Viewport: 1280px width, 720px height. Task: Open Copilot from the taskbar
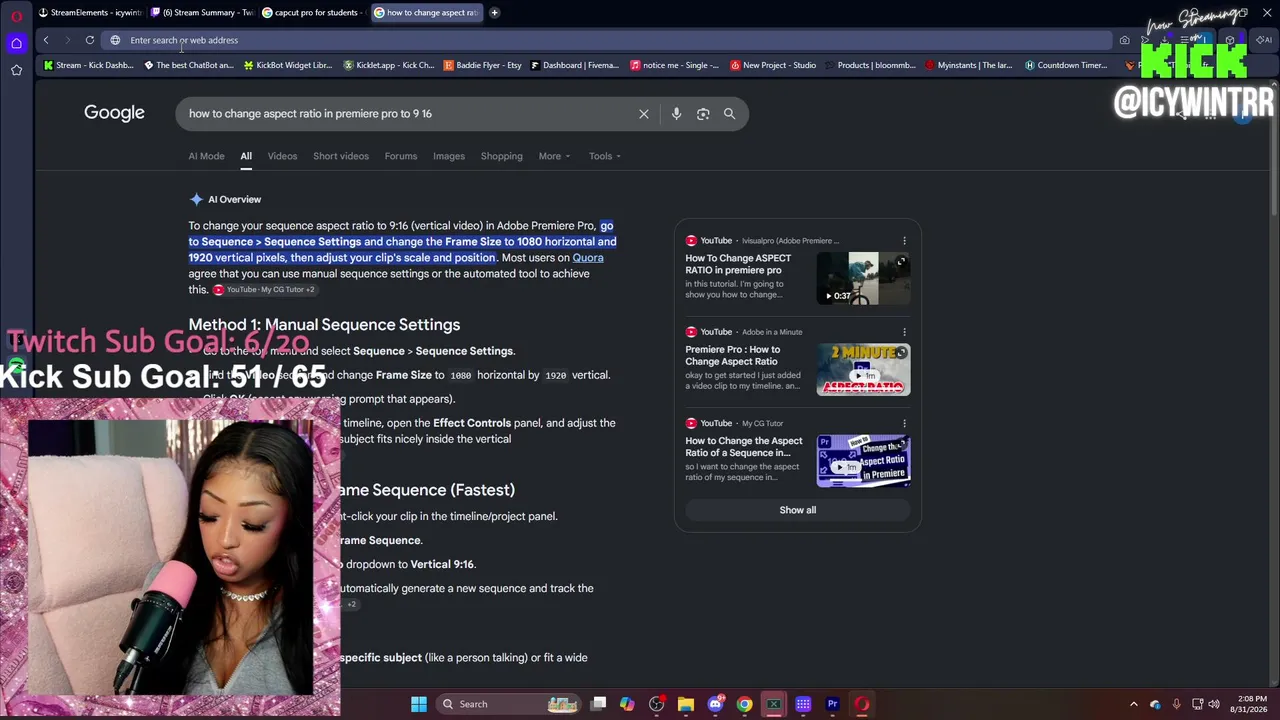coord(627,704)
